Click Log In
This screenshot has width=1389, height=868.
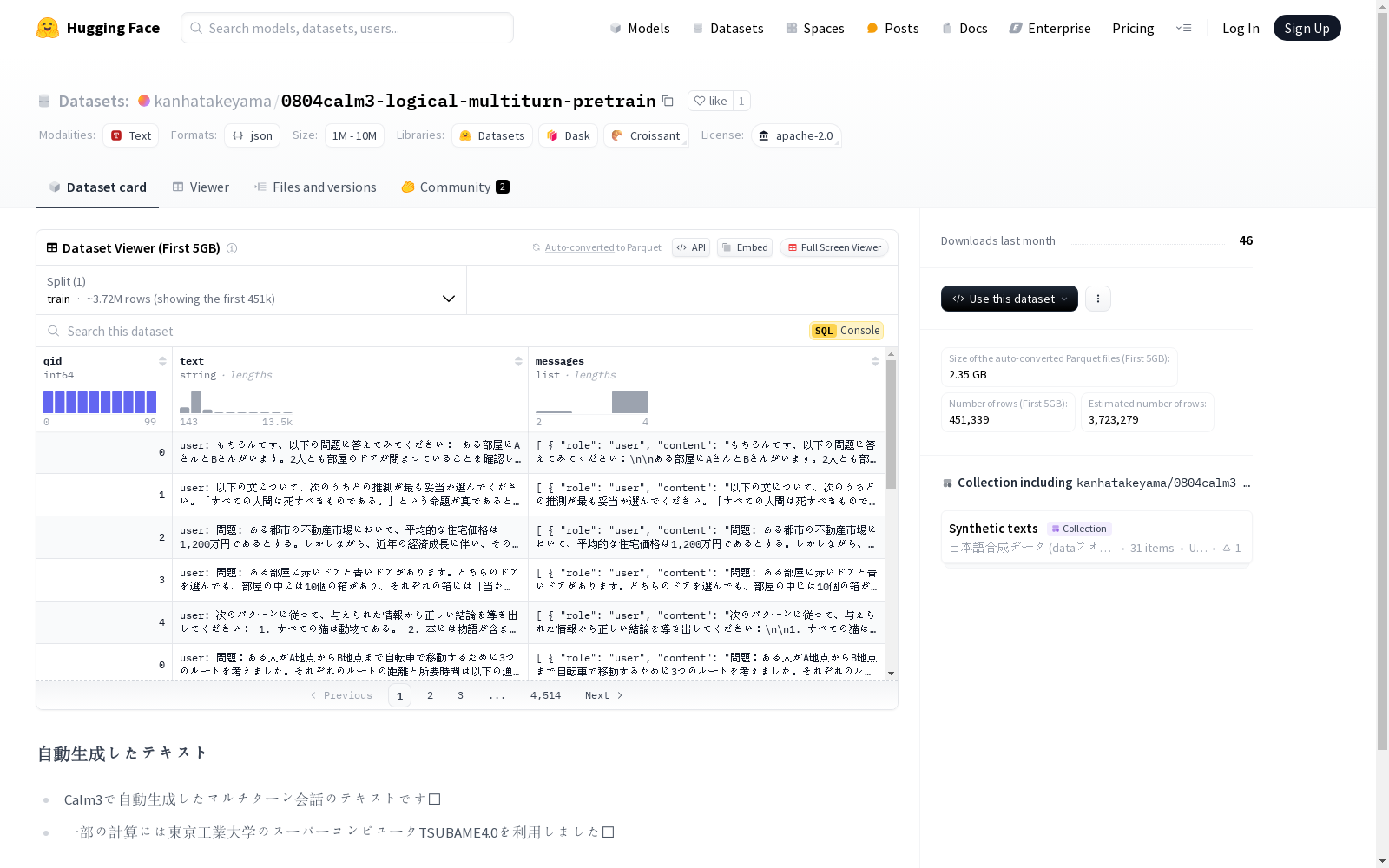click(1241, 28)
